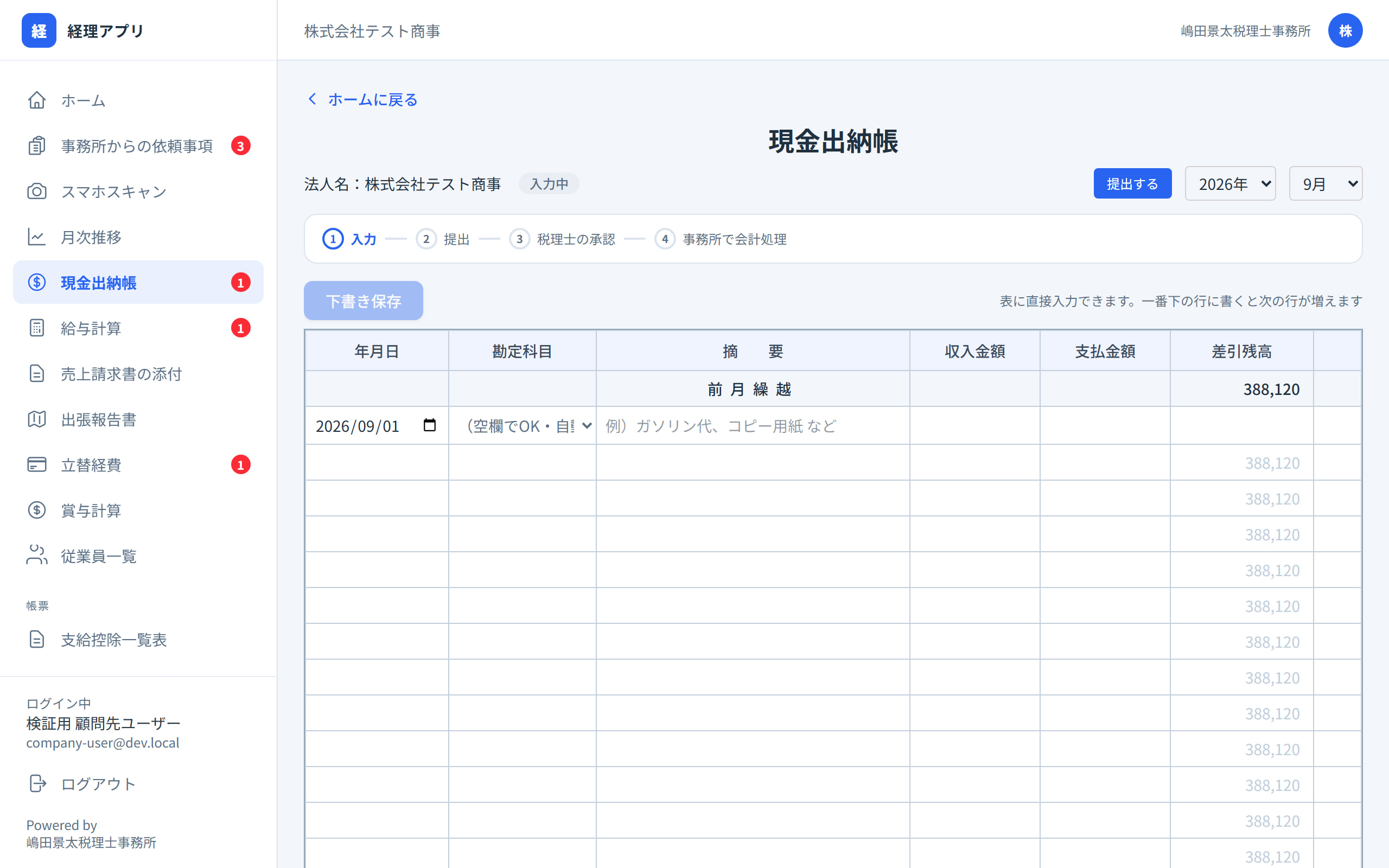The height and width of the screenshot is (868, 1389).
Task: Click the 出張報告書 map icon
Action: click(x=37, y=419)
